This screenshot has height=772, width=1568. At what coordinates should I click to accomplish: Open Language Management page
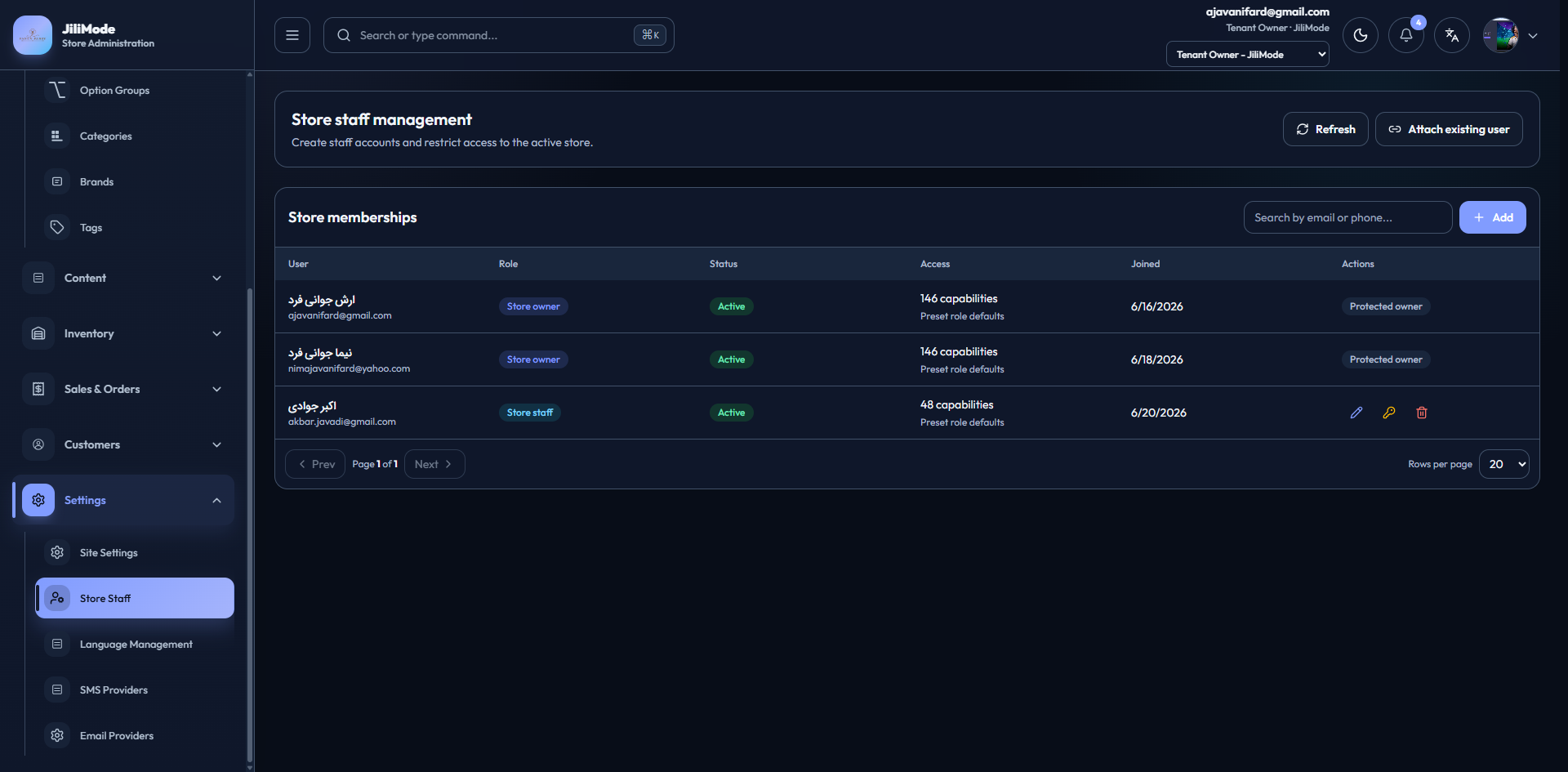tap(135, 645)
